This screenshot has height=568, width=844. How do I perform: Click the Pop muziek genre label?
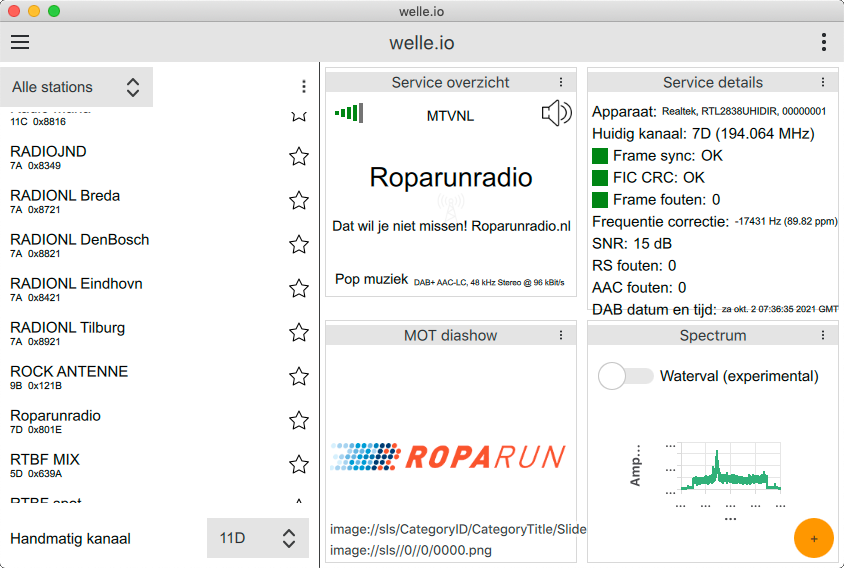pos(371,279)
